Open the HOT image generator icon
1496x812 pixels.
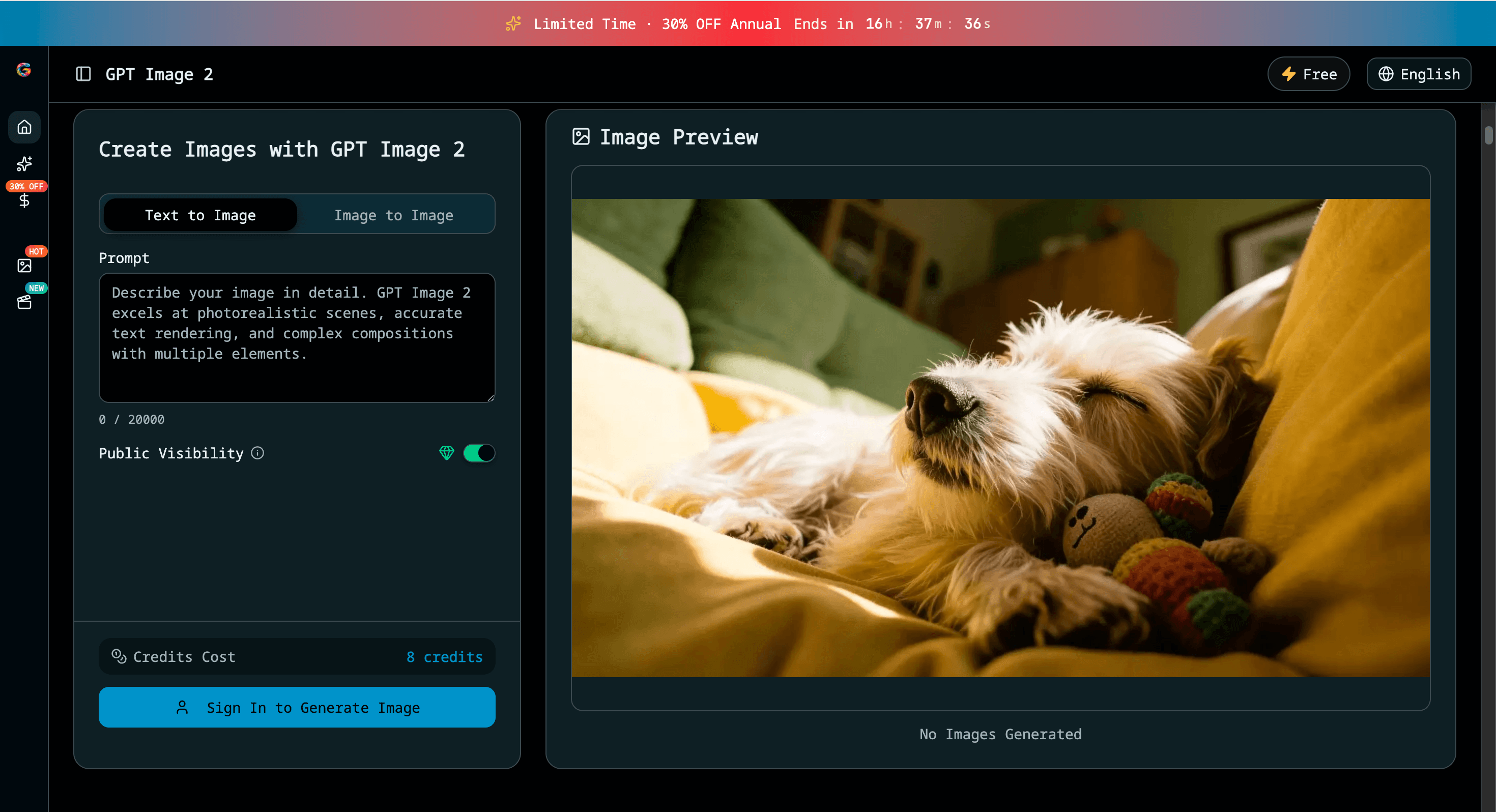[x=24, y=266]
